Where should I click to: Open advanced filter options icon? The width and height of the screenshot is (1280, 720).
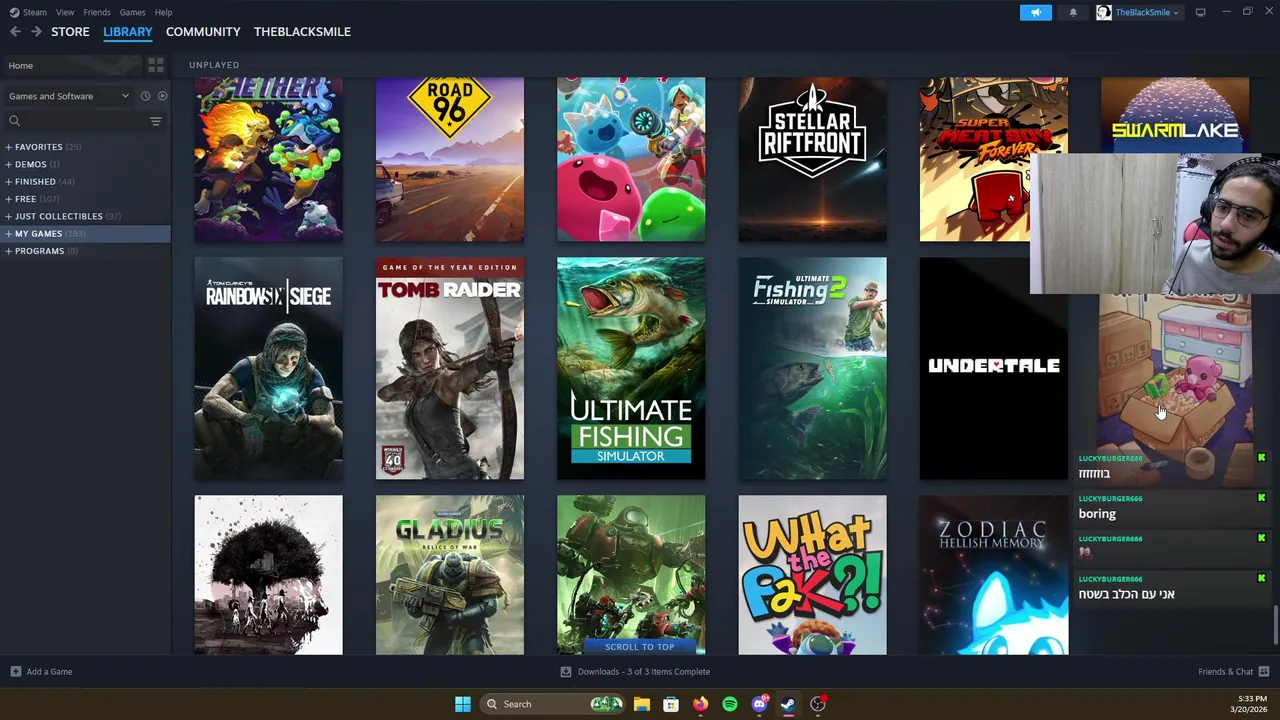(156, 121)
